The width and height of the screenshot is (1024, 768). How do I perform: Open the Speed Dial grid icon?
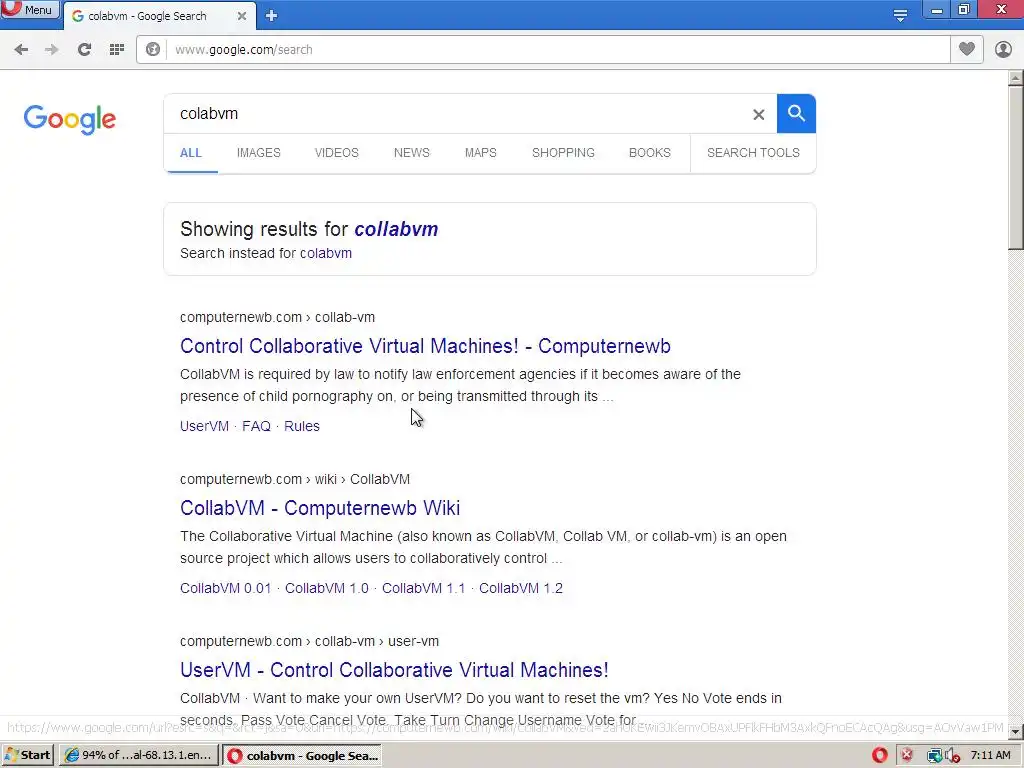(117, 50)
